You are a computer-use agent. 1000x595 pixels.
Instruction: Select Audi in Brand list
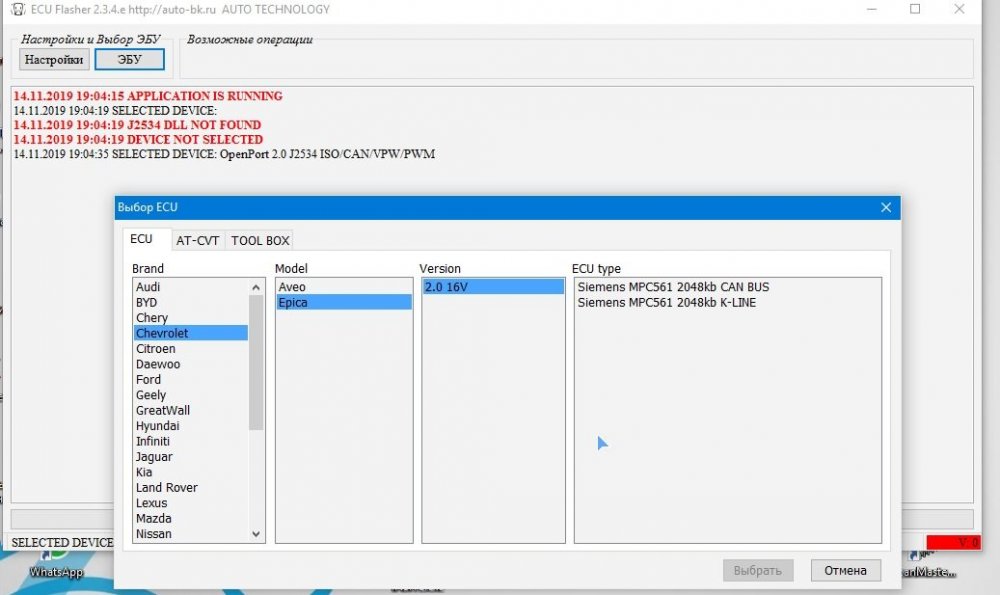pyautogui.click(x=191, y=287)
